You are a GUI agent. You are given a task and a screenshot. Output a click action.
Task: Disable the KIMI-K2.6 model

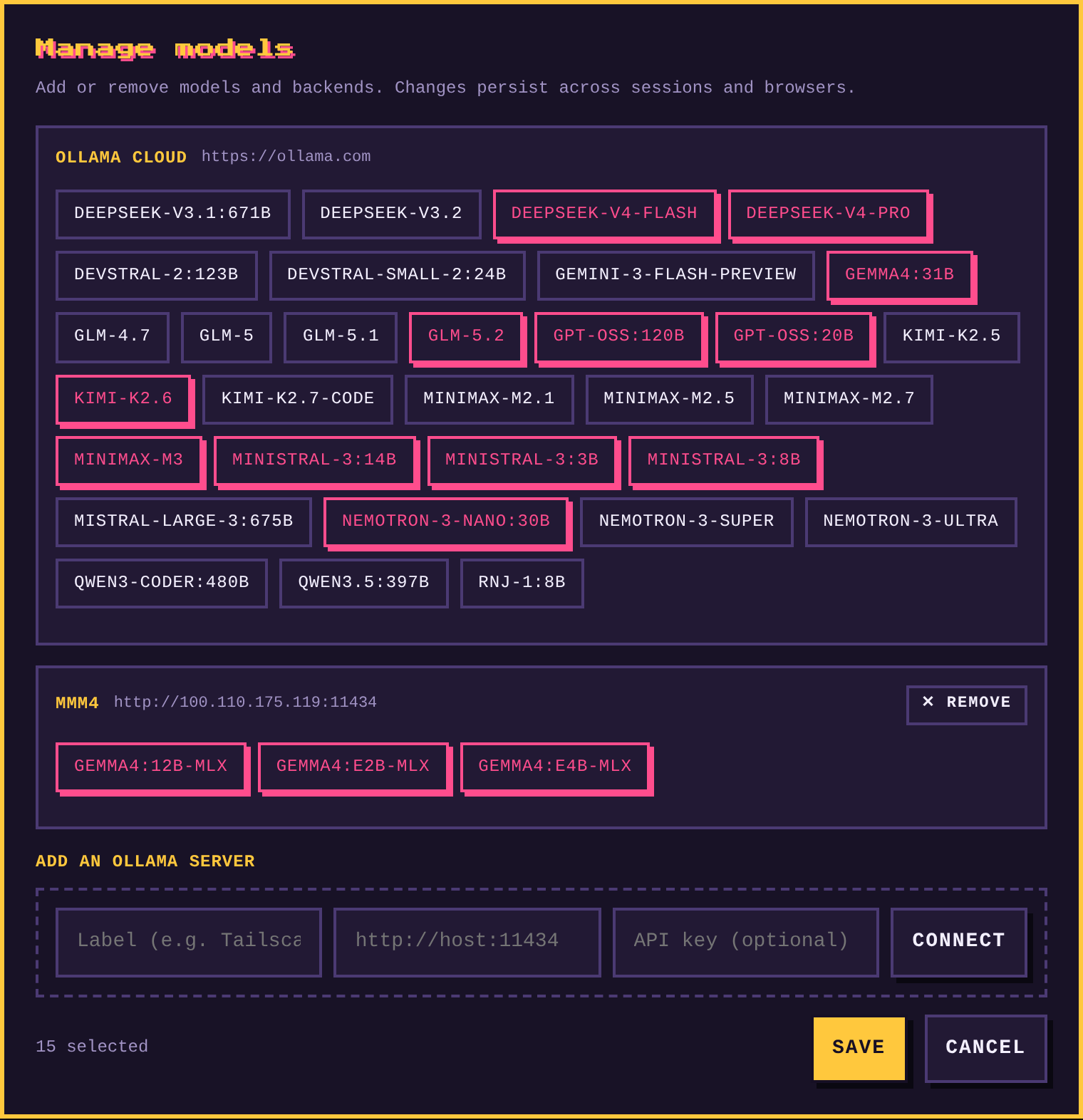[123, 399]
